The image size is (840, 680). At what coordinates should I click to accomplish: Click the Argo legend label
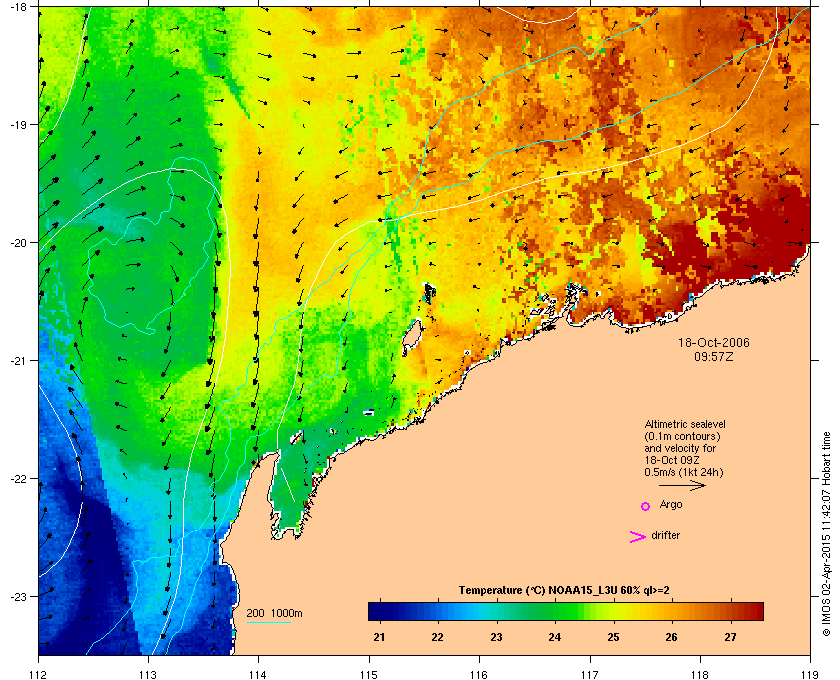coord(671,505)
